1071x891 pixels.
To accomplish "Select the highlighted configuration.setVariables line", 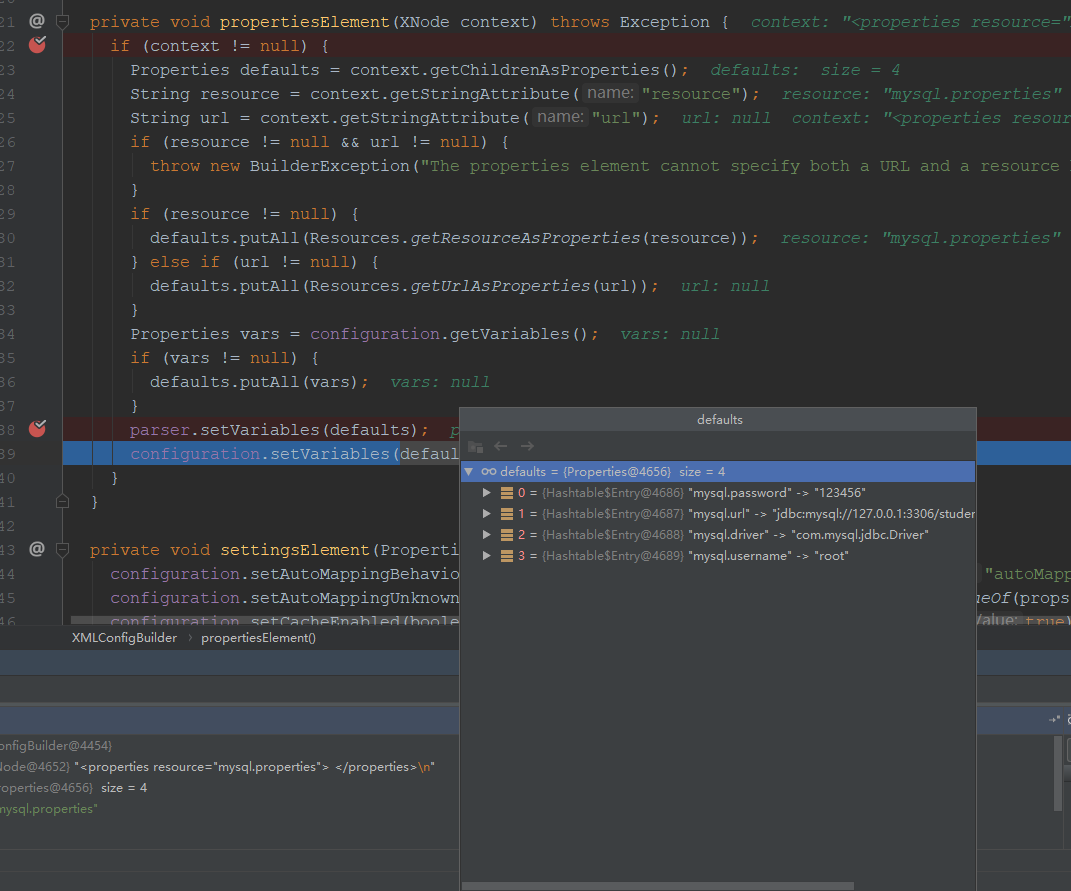I will tap(261, 454).
